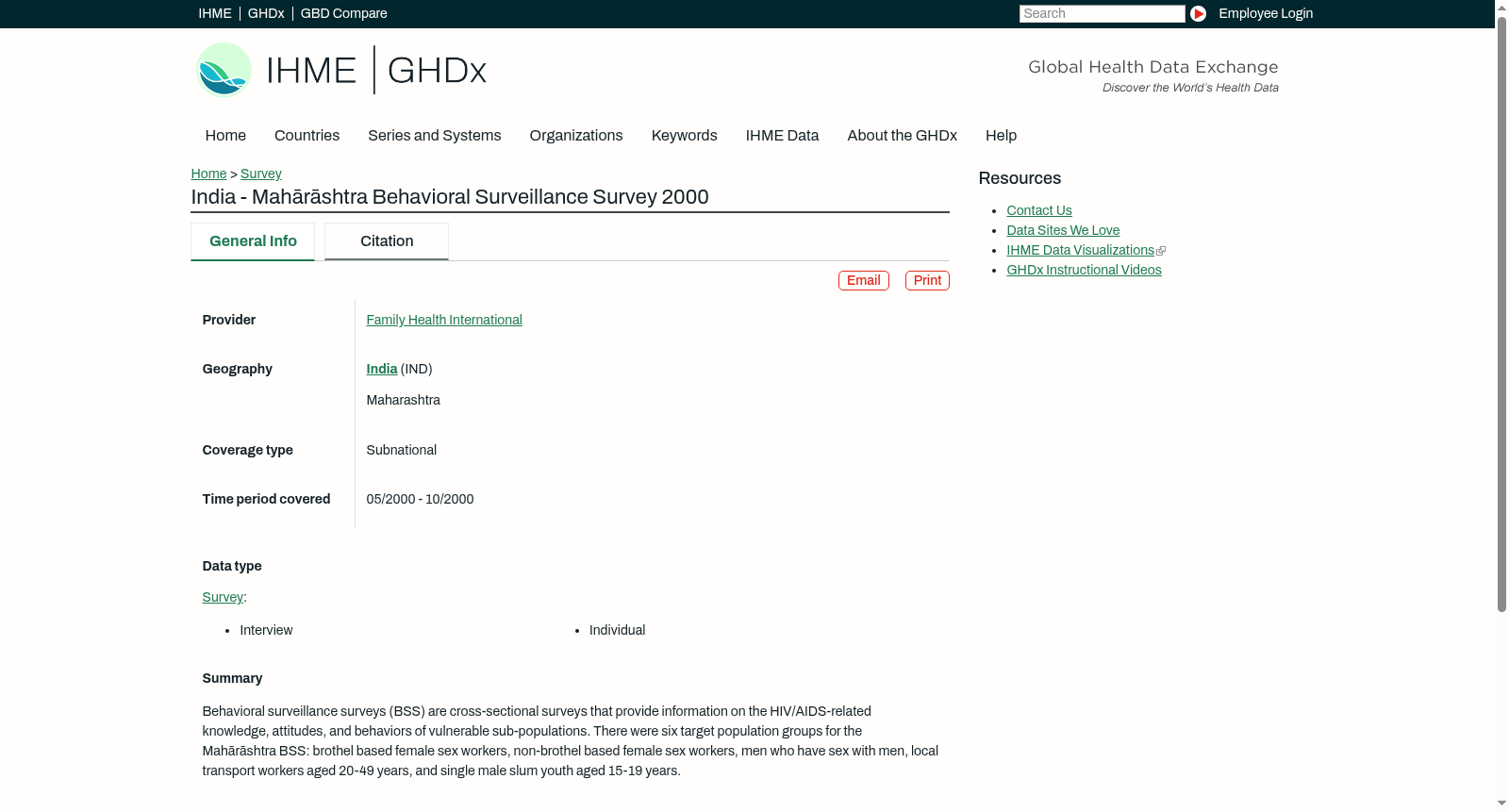Click the scrollbar down arrow
1509x812 pixels.
[x=1501, y=804]
